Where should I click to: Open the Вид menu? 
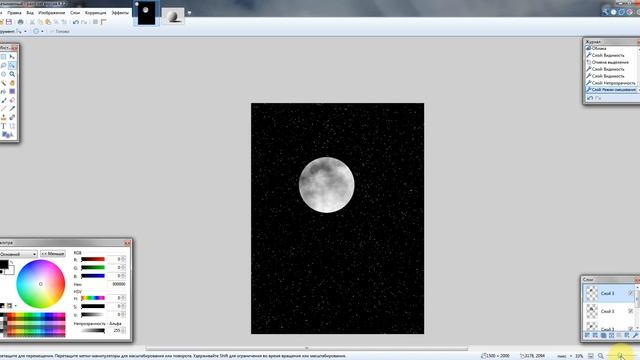click(30, 13)
